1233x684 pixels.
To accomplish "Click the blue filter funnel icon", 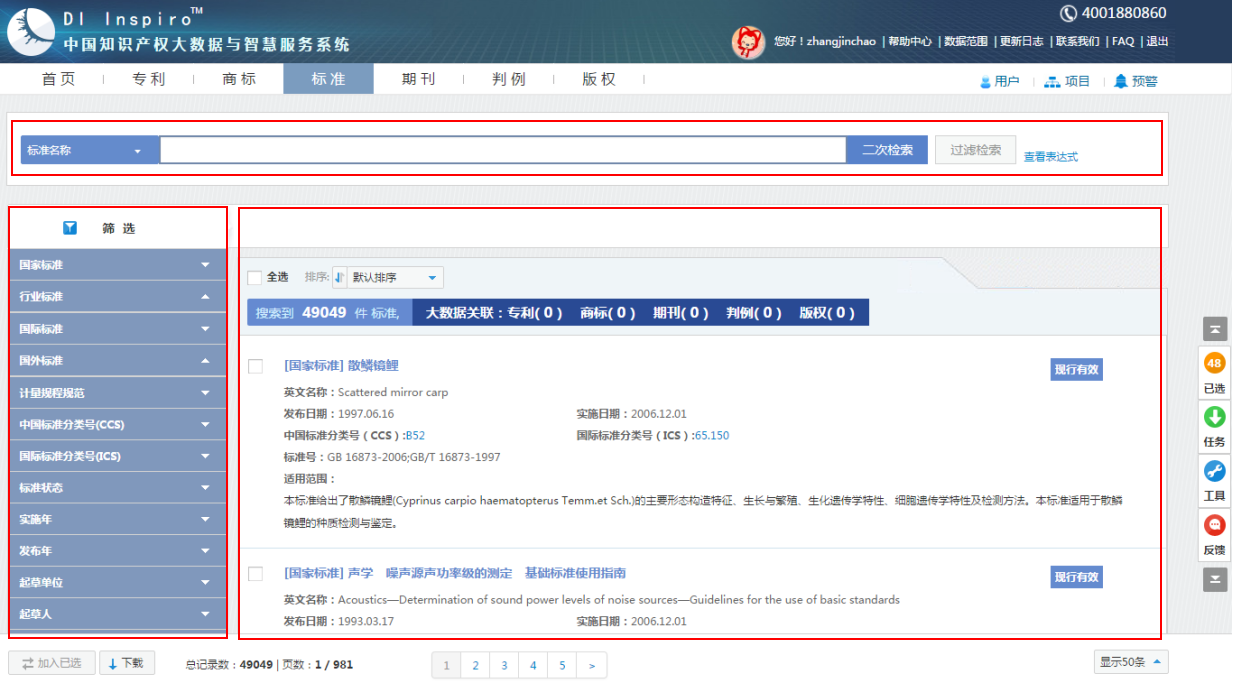I will [x=70, y=228].
